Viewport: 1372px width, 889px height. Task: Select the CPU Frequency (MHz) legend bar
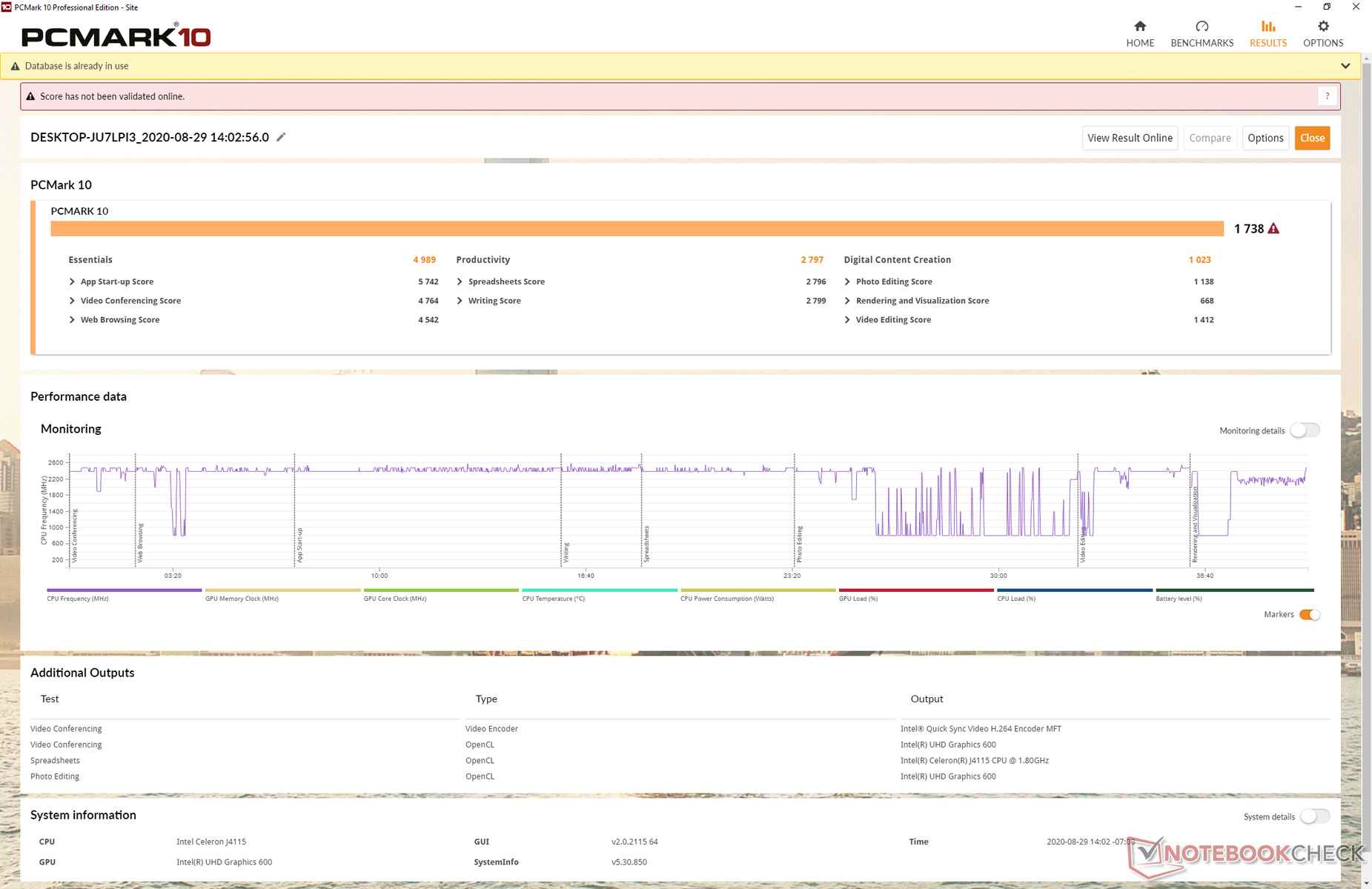pos(125,590)
